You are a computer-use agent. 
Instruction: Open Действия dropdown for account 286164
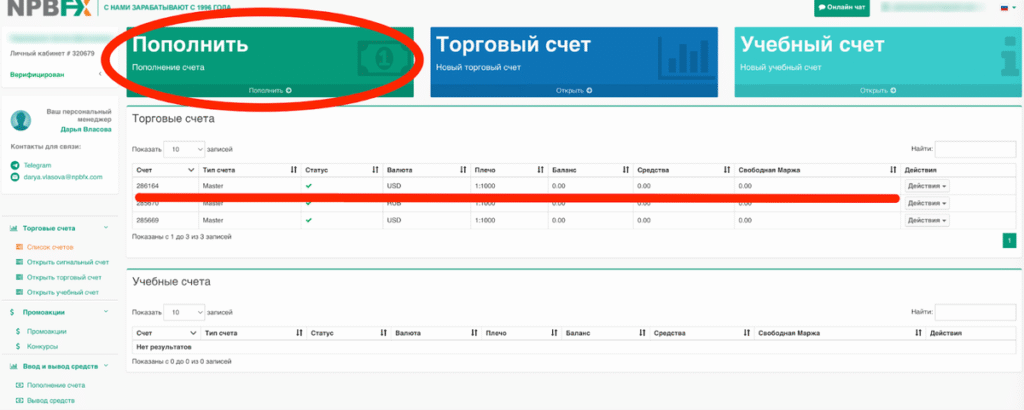[x=926, y=186]
